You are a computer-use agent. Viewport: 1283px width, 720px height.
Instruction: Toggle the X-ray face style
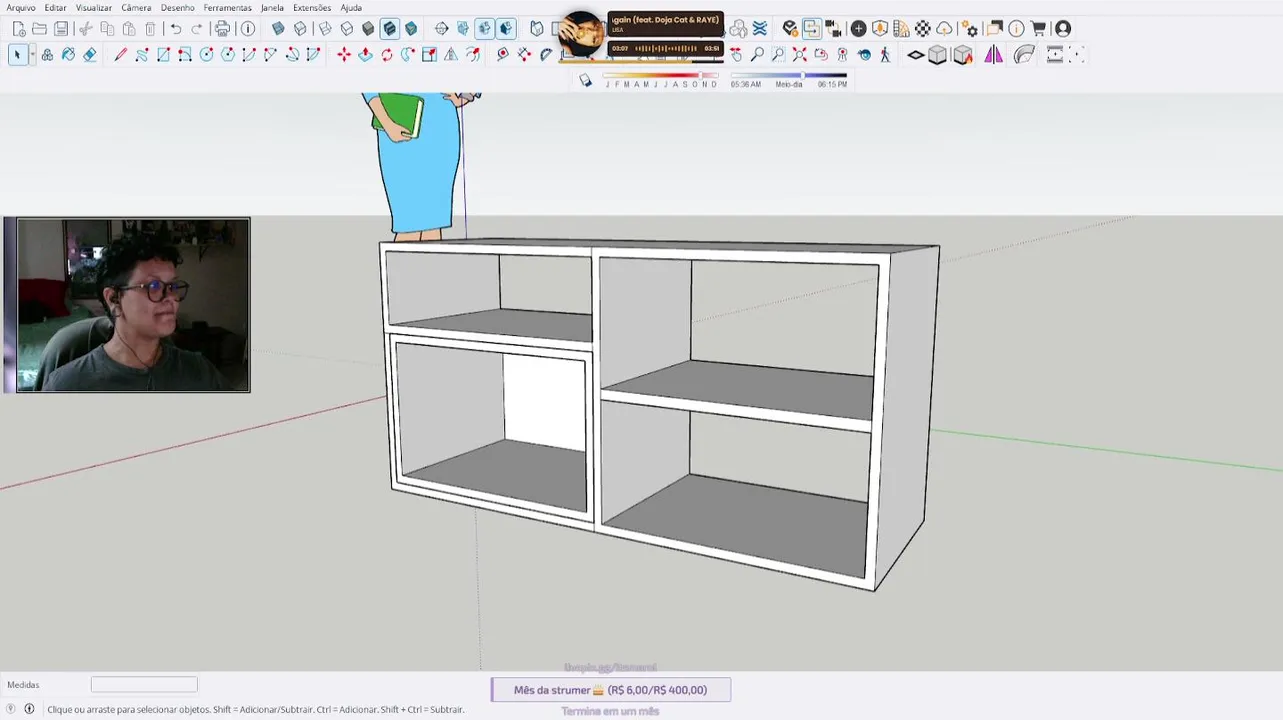(x=278, y=29)
